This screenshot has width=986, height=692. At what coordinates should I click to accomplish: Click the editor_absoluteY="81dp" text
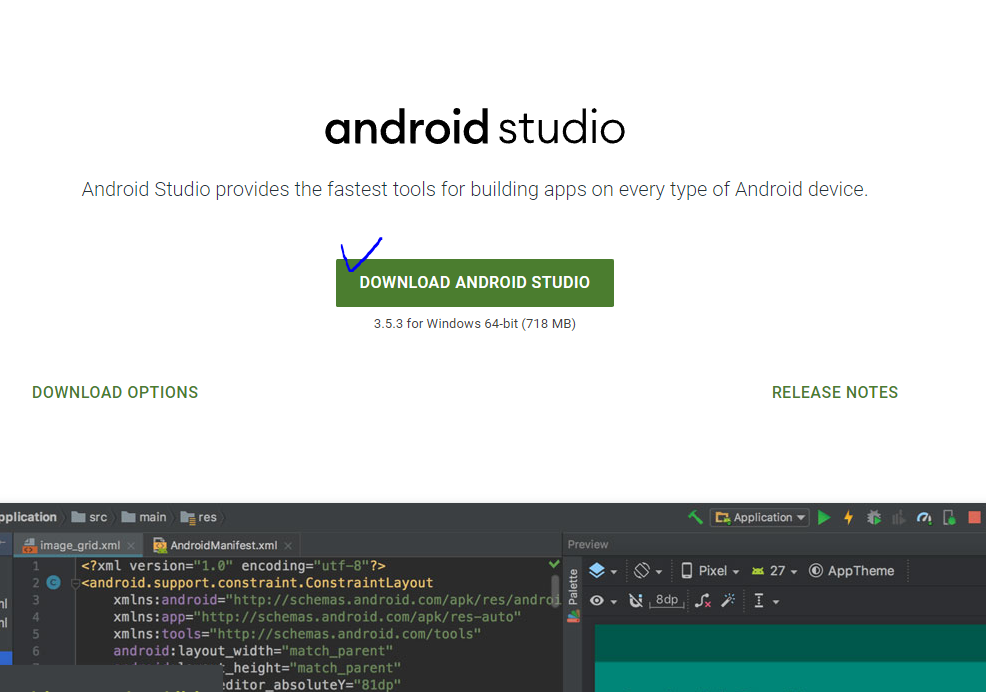(311, 684)
